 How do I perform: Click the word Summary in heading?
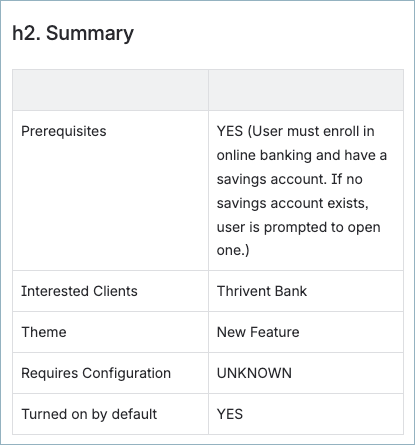click(x=90, y=33)
